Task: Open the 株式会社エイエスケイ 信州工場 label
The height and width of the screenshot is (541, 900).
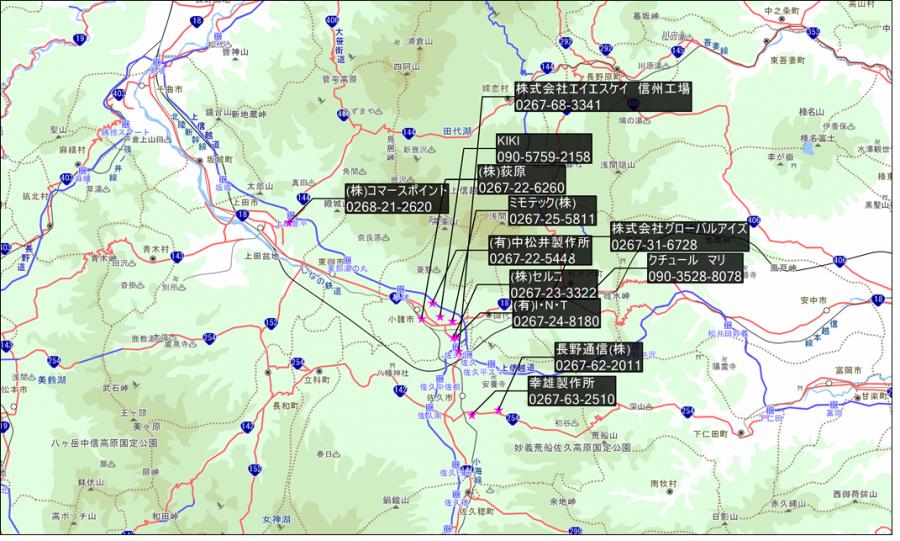Action: [x=603, y=96]
